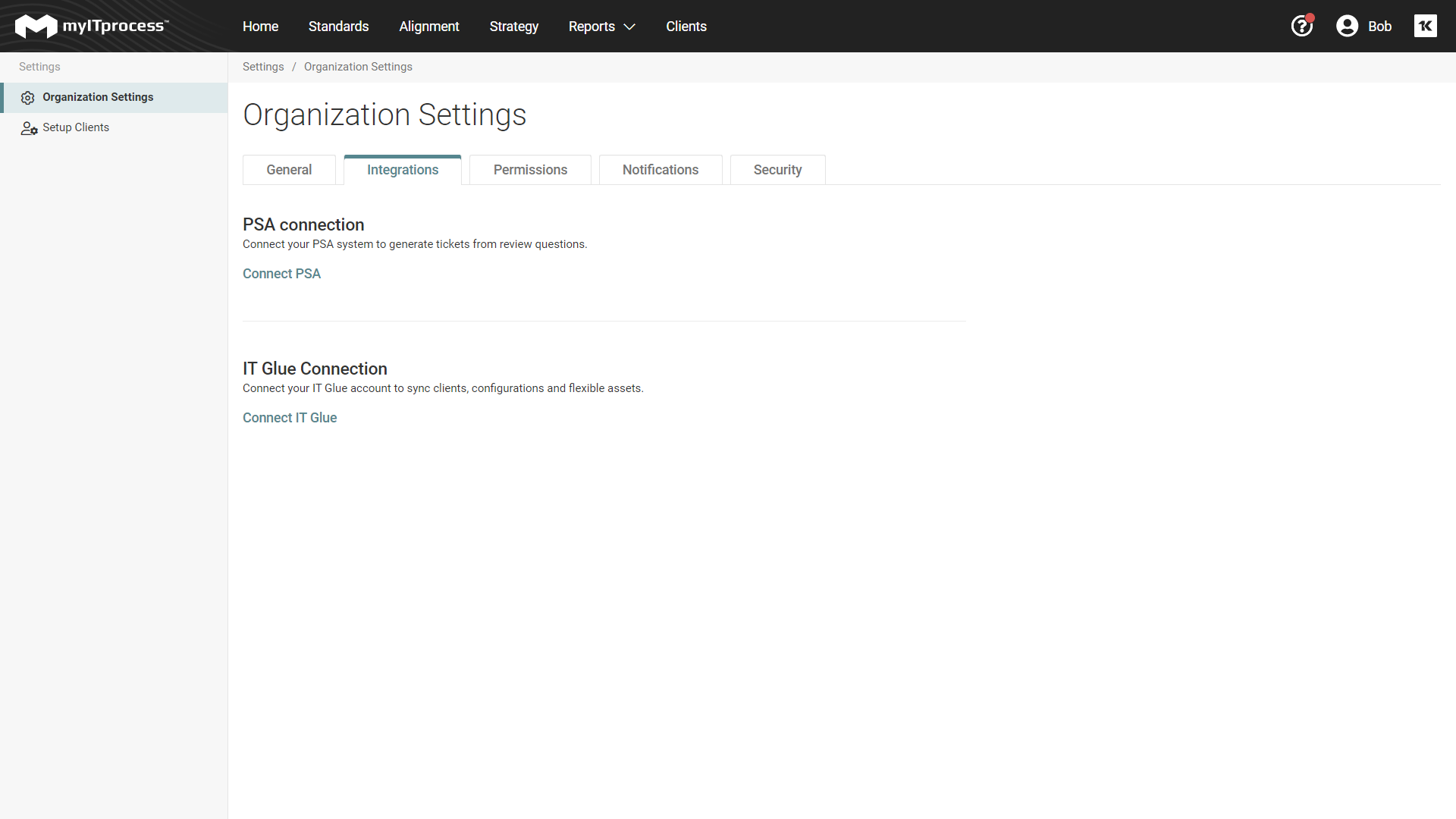Select Organization Settings in the sidebar
1456x819 pixels.
(114, 98)
